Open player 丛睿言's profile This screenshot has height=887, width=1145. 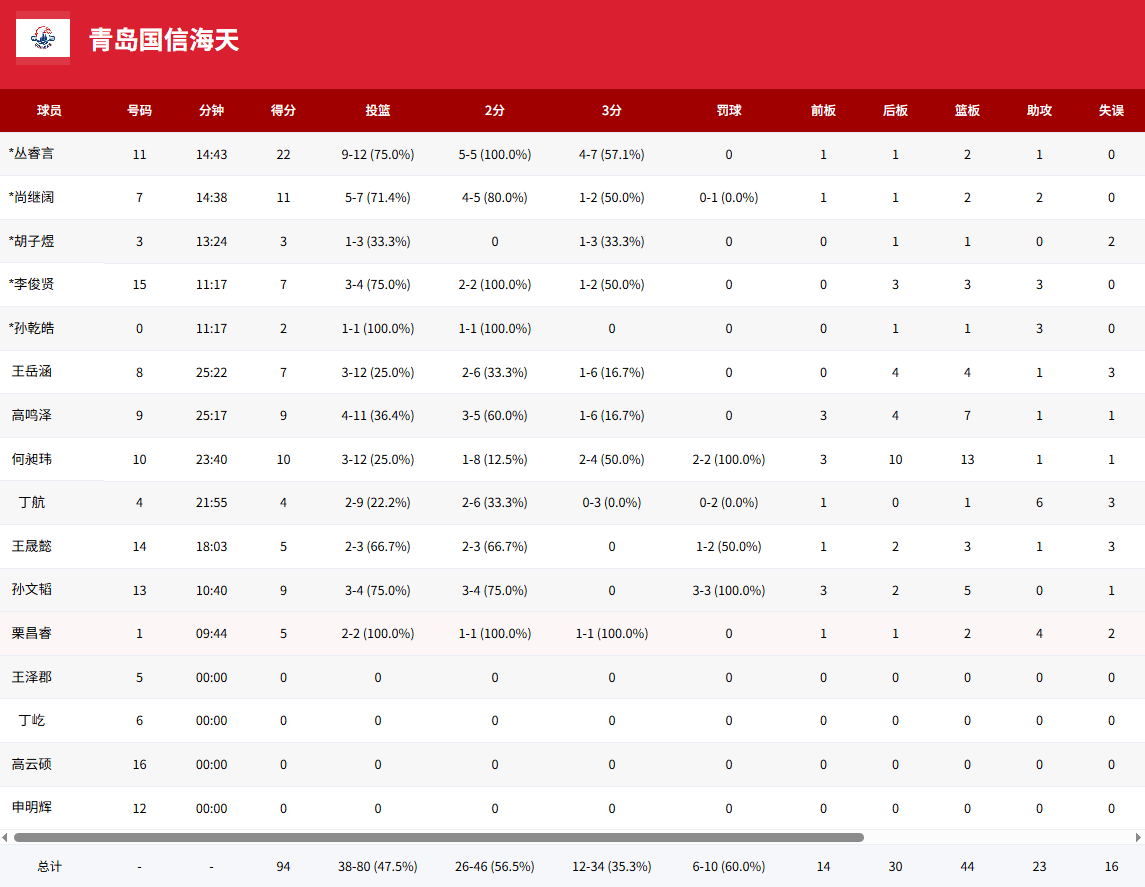[31, 154]
